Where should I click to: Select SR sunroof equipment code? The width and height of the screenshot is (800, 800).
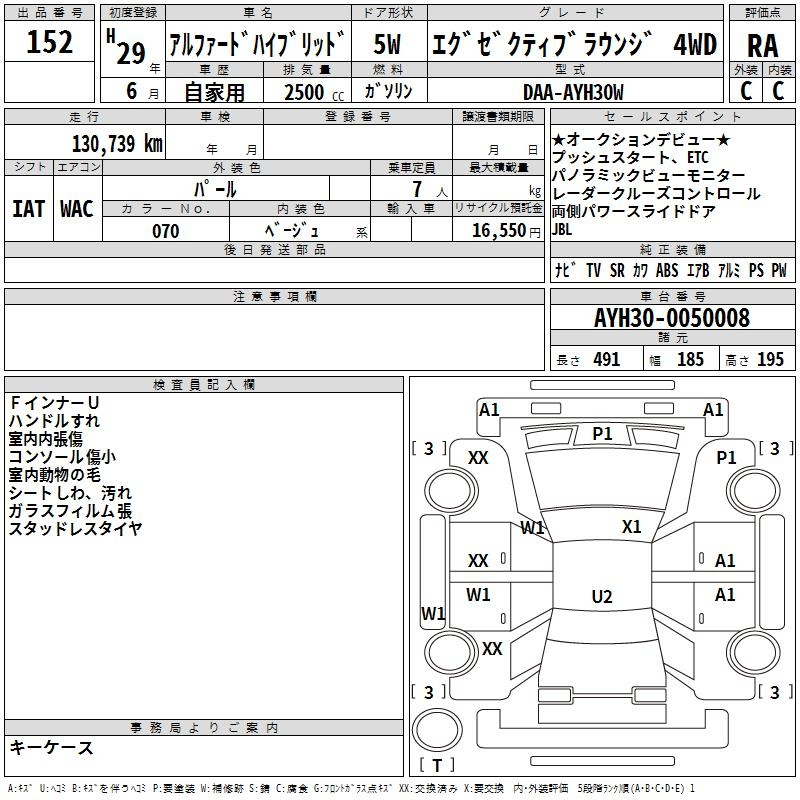point(617,270)
